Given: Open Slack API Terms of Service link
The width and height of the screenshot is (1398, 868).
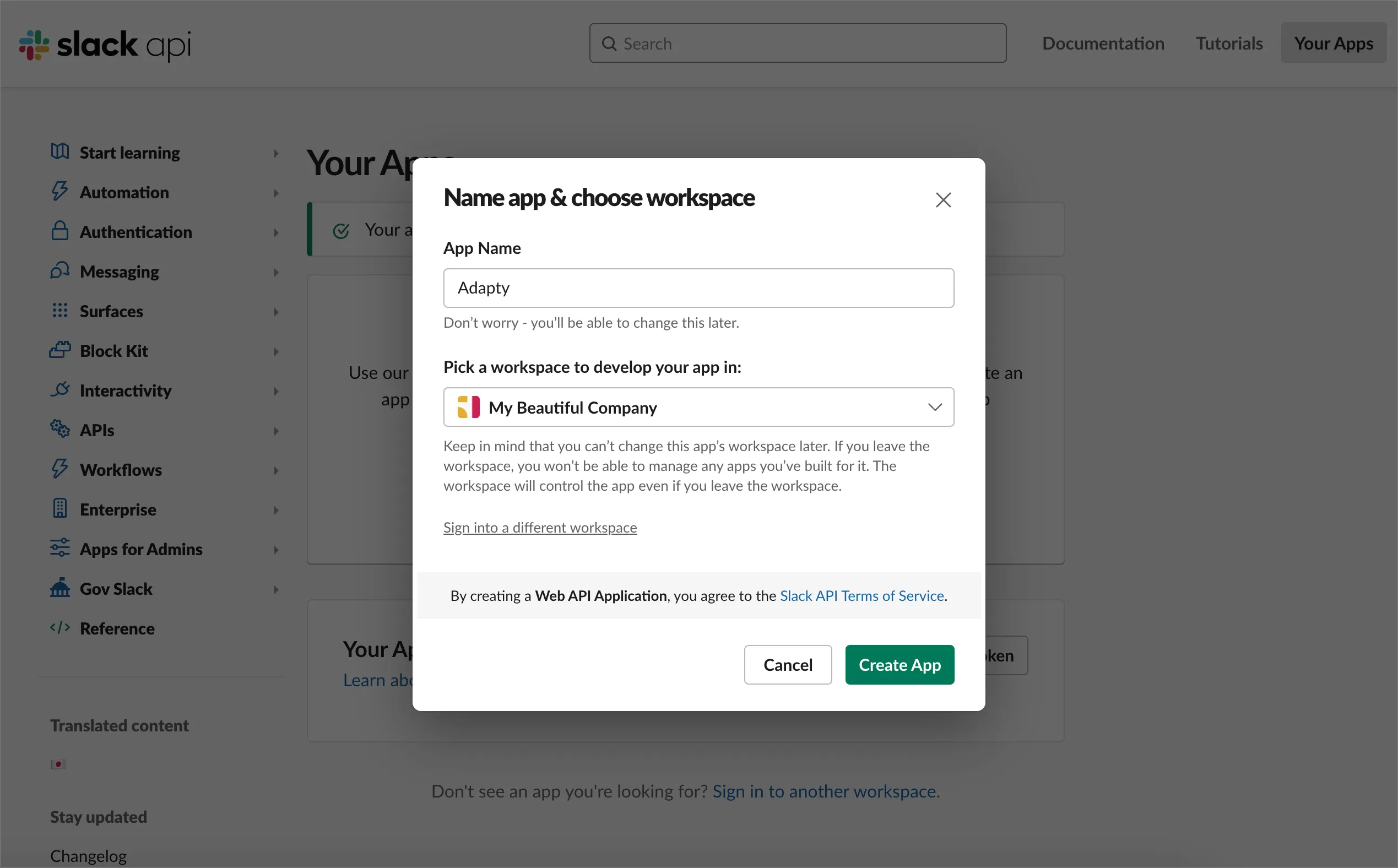Looking at the screenshot, I should click(x=861, y=595).
